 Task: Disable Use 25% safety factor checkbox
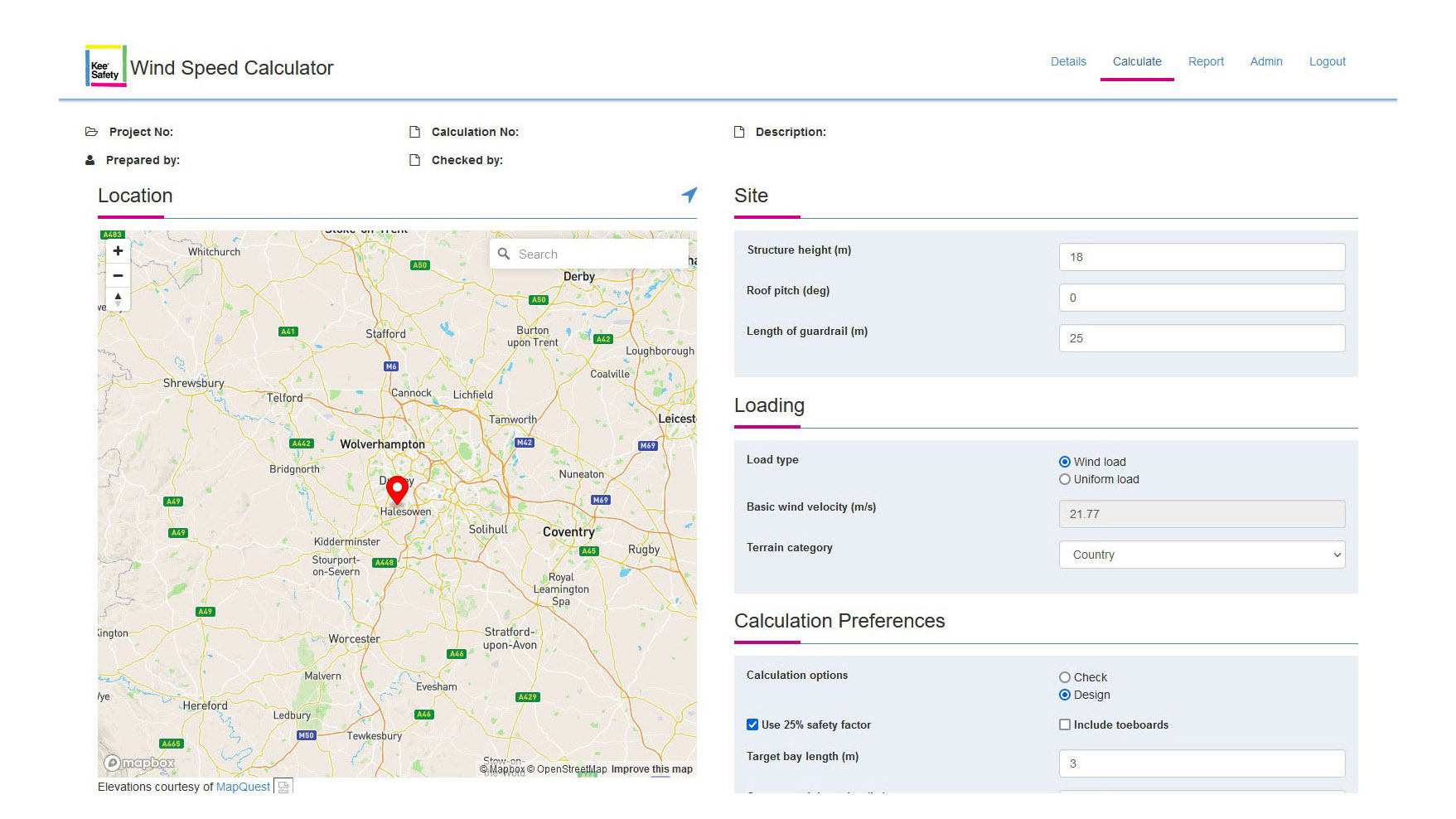(752, 724)
